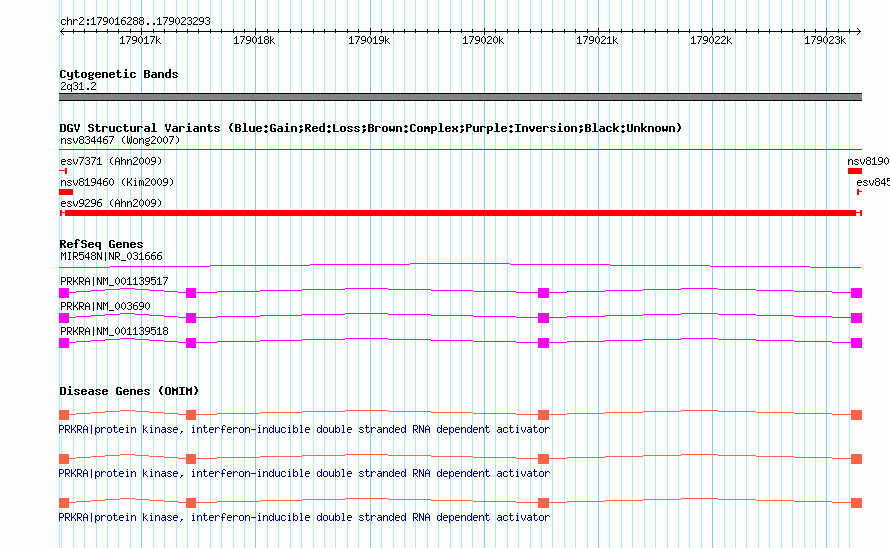Viewport: 890px width, 548px height.
Task: Click the 179021k mark on the ruler
Action: [x=597, y=40]
